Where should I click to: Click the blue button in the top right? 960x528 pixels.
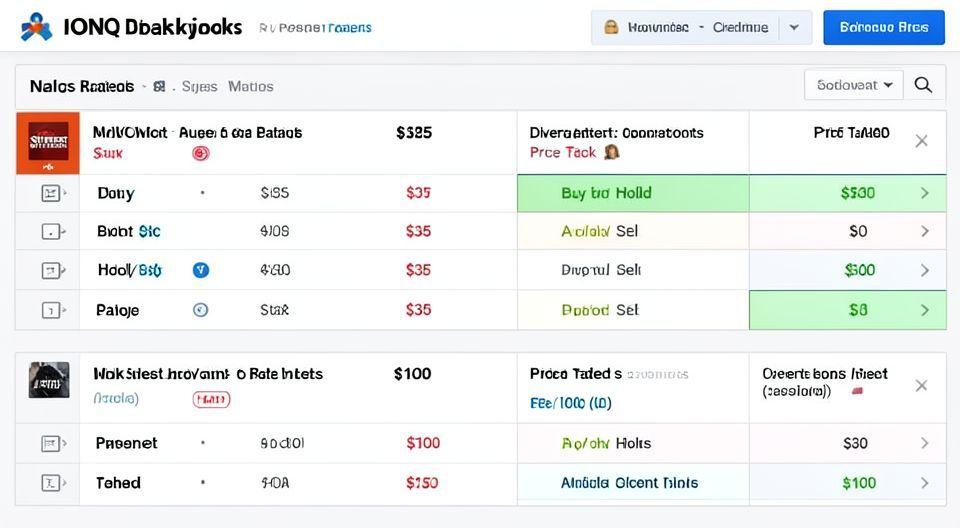[x=883, y=28]
